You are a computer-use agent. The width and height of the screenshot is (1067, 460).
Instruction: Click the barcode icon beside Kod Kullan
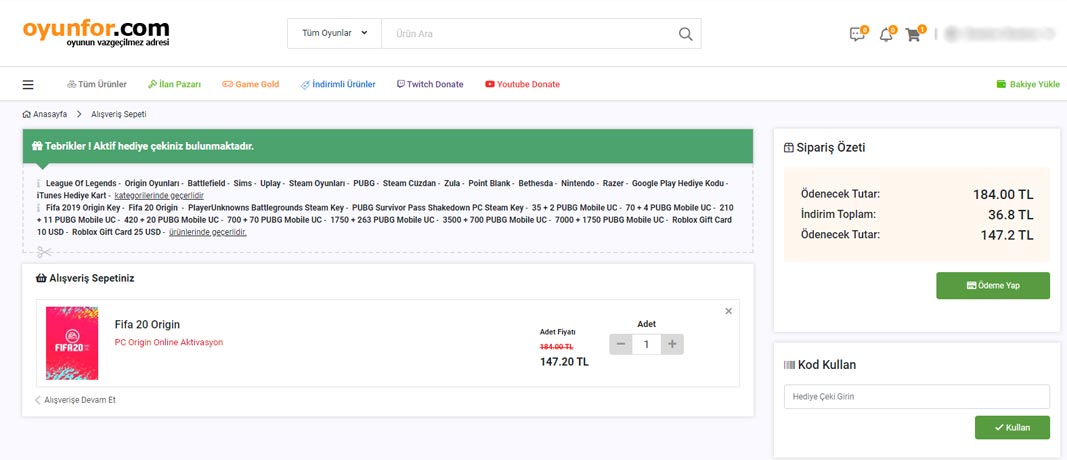(x=789, y=365)
